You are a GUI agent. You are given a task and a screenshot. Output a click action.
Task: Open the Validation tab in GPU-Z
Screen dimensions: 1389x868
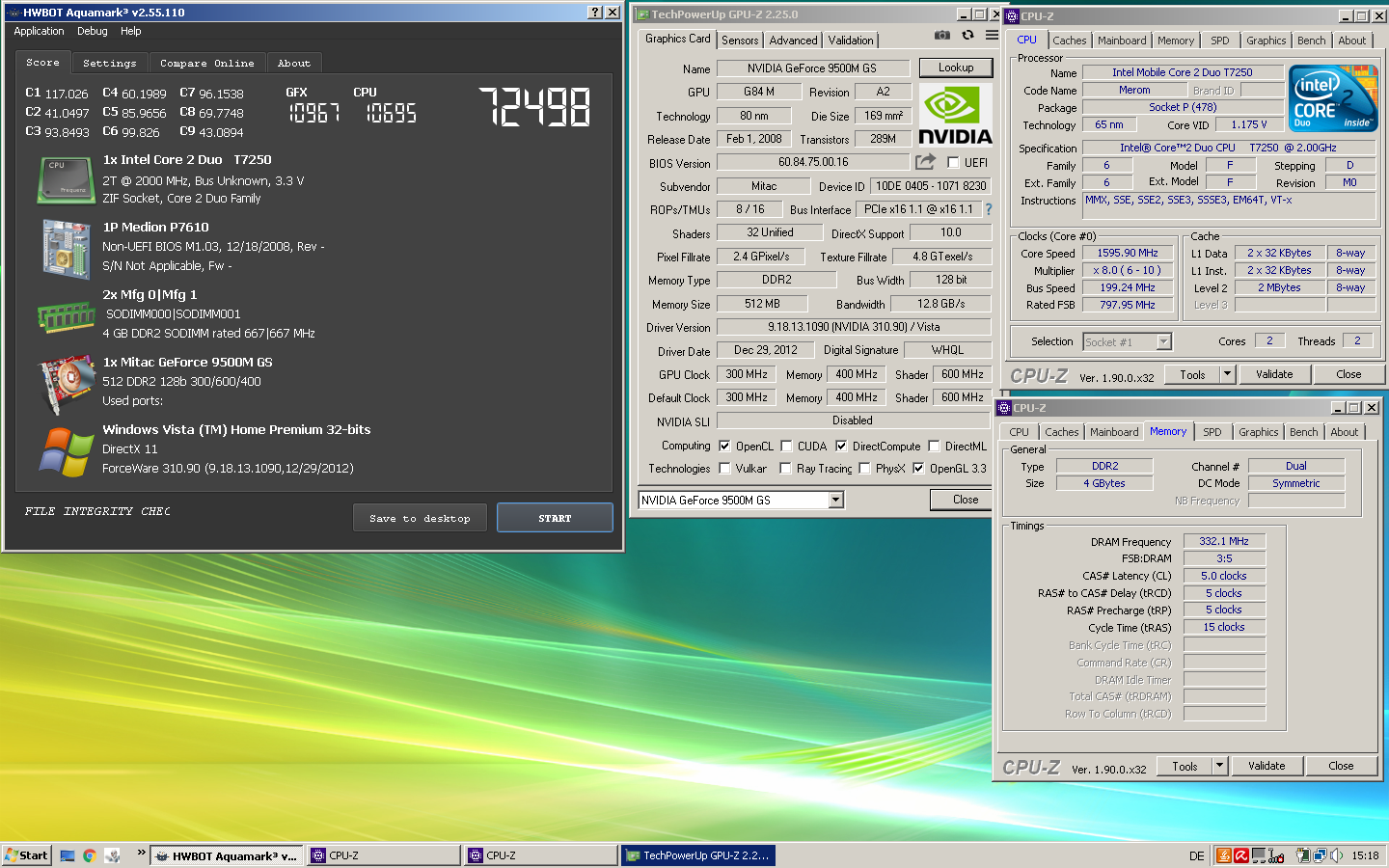[x=851, y=41]
